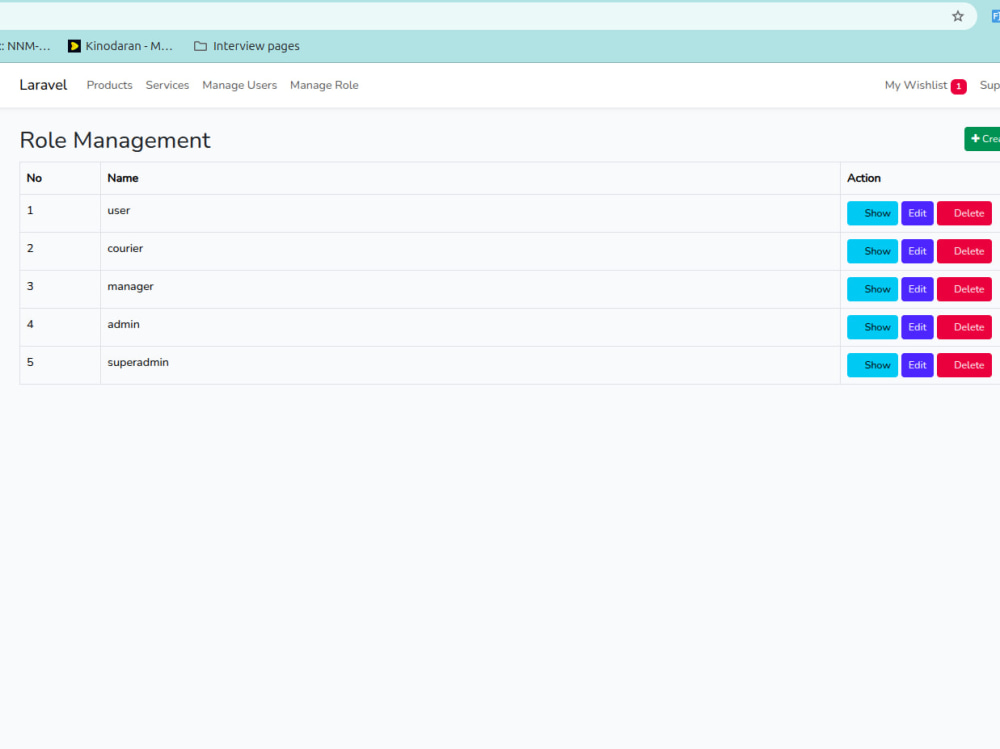This screenshot has width=1000, height=749.
Task: Show the courier role
Action: pos(872,251)
